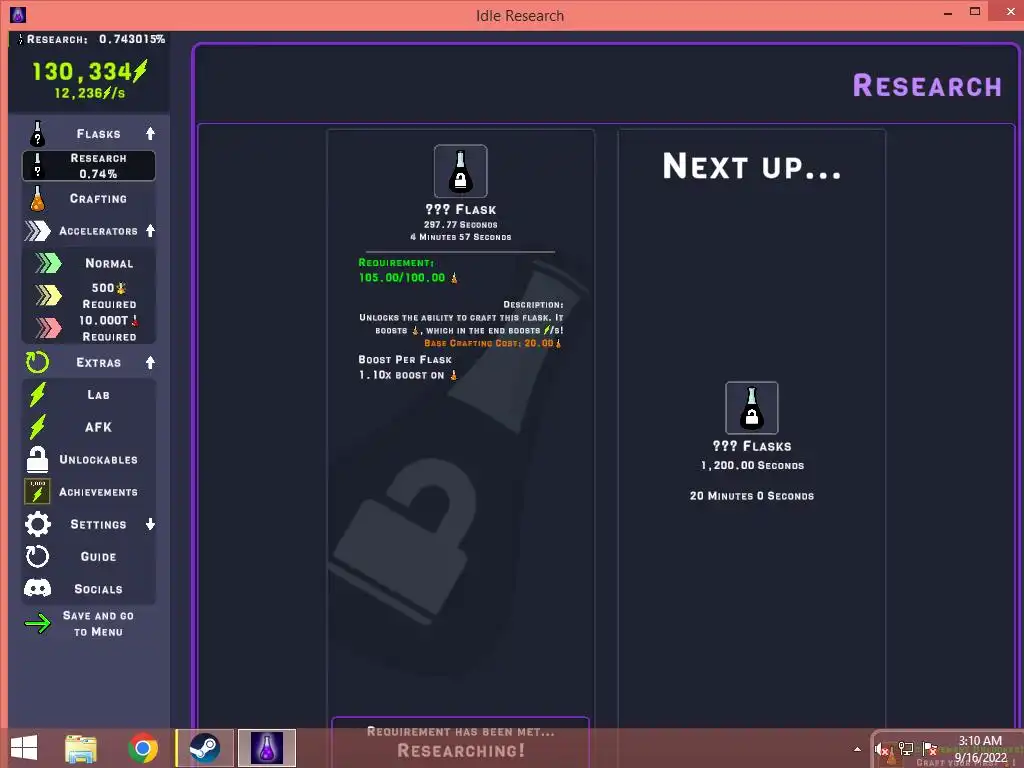
Task: Choose the 10.000T Required accelerator option
Action: pos(109,328)
